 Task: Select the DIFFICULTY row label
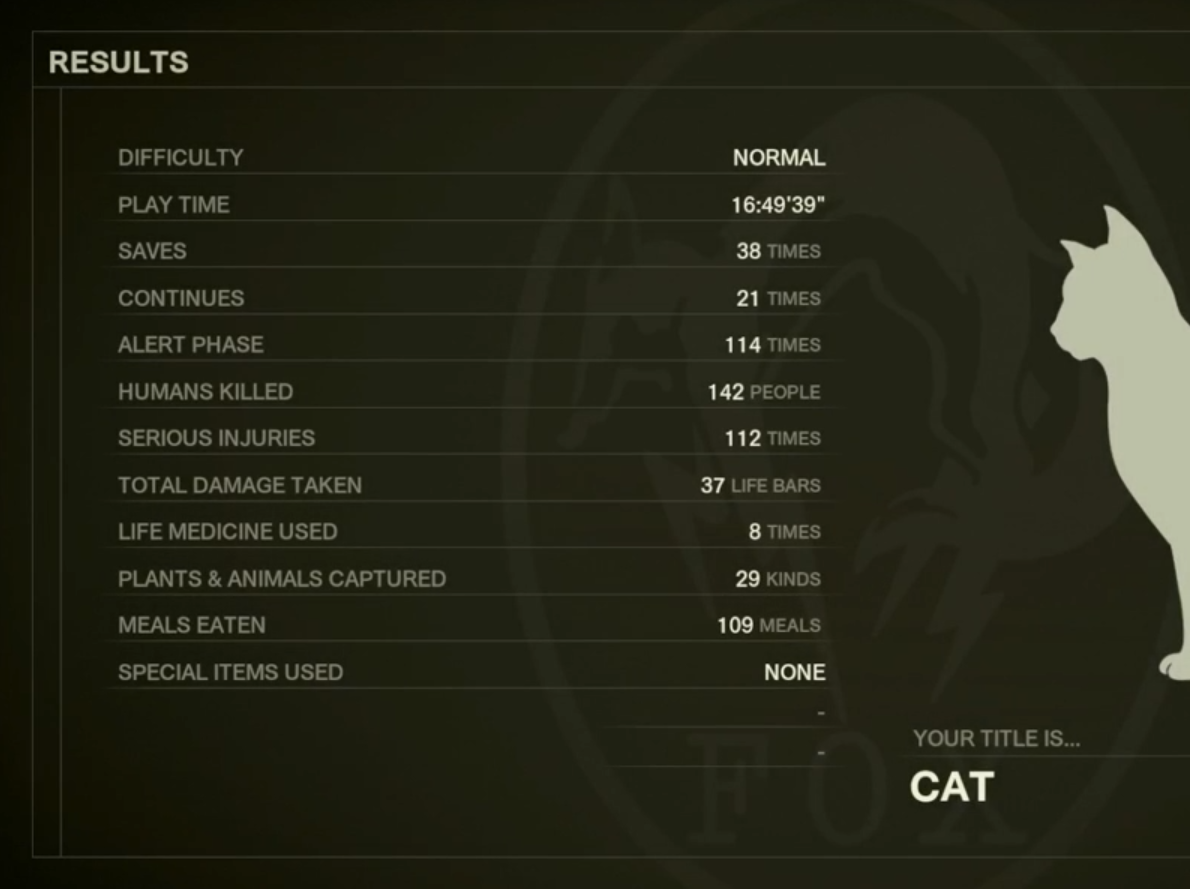181,157
